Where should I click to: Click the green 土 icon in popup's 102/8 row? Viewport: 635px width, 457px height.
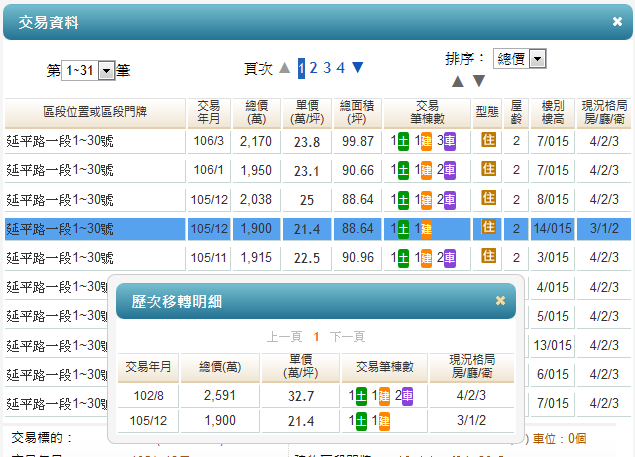pyautogui.click(x=361, y=396)
